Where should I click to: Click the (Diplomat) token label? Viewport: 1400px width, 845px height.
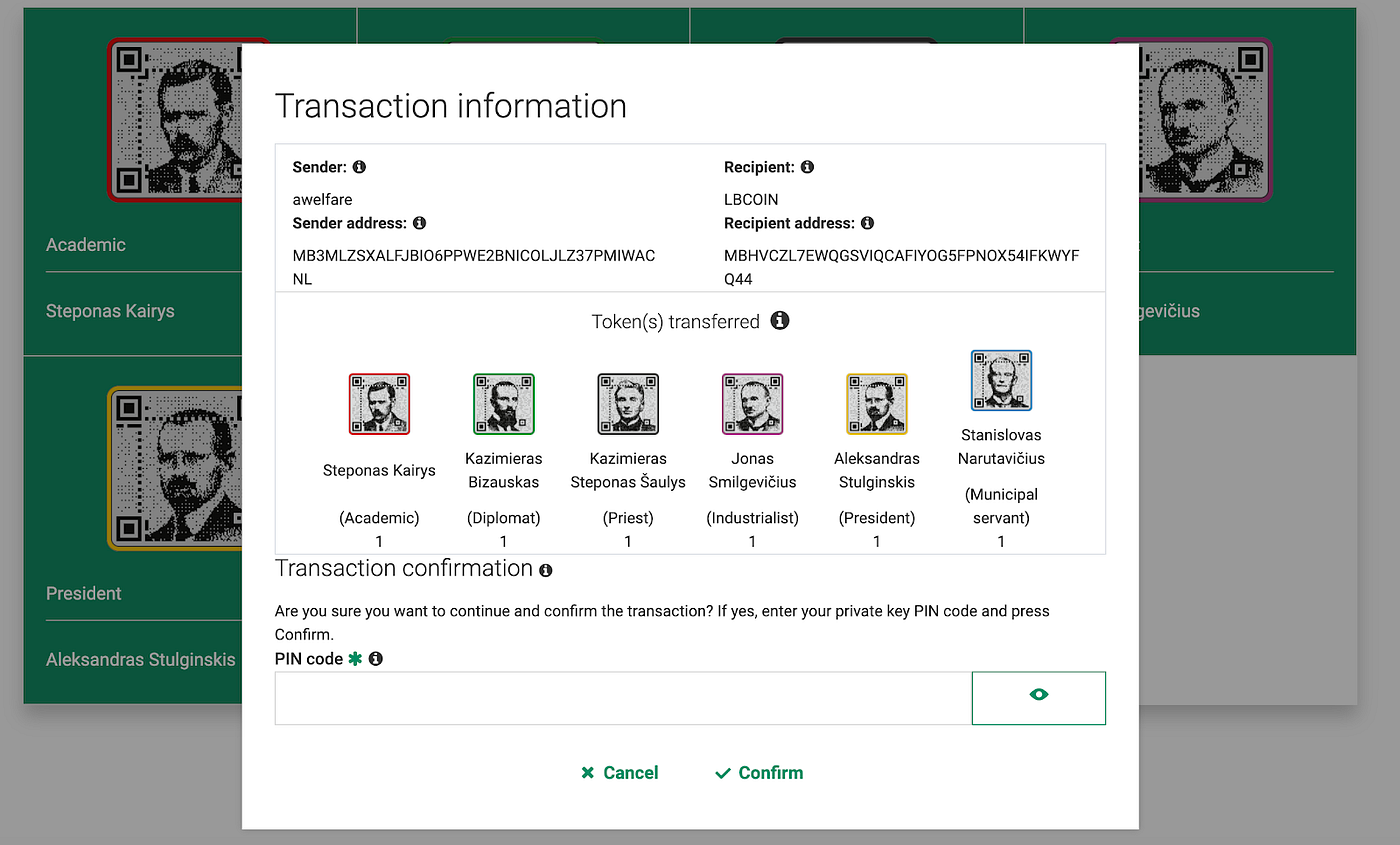click(x=504, y=518)
